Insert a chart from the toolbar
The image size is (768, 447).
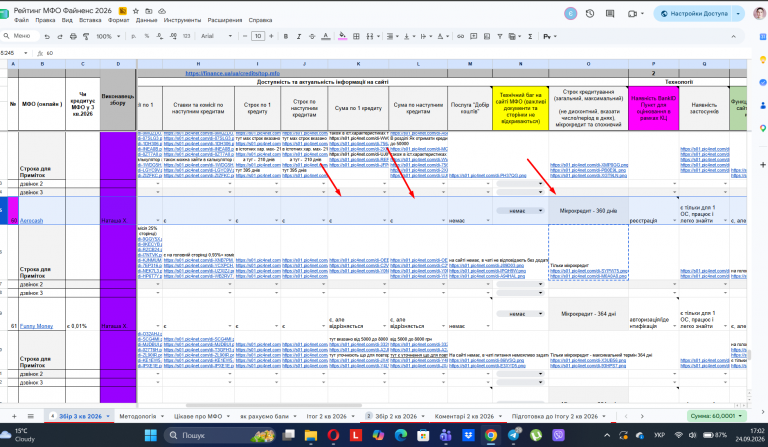point(487,36)
